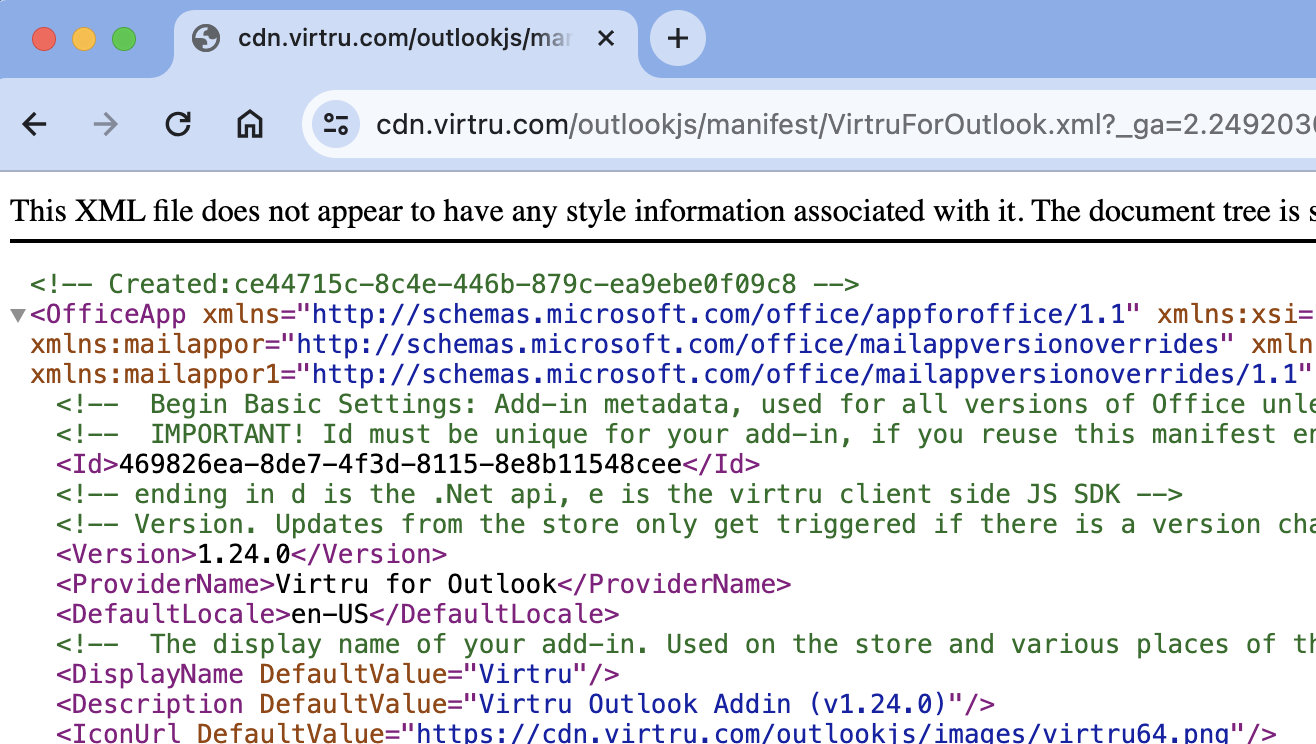Open a new browser tab

click(678, 38)
